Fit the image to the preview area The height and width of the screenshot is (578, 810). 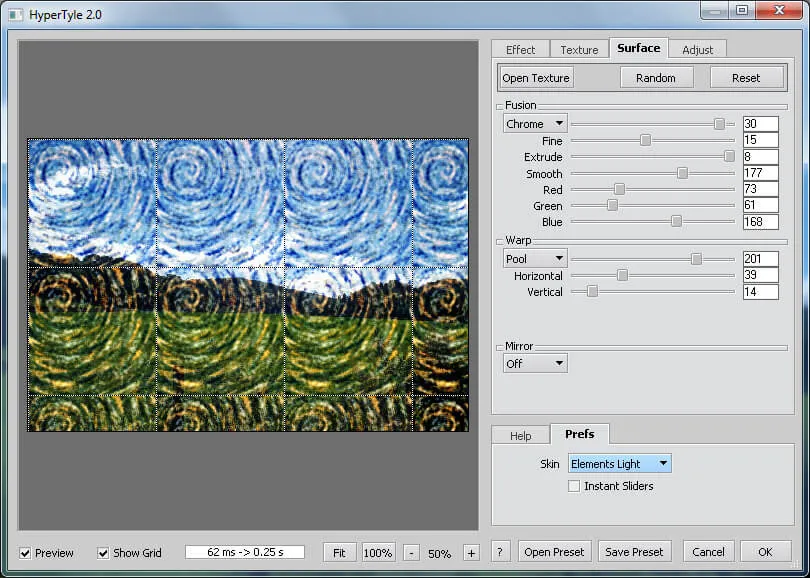(339, 551)
